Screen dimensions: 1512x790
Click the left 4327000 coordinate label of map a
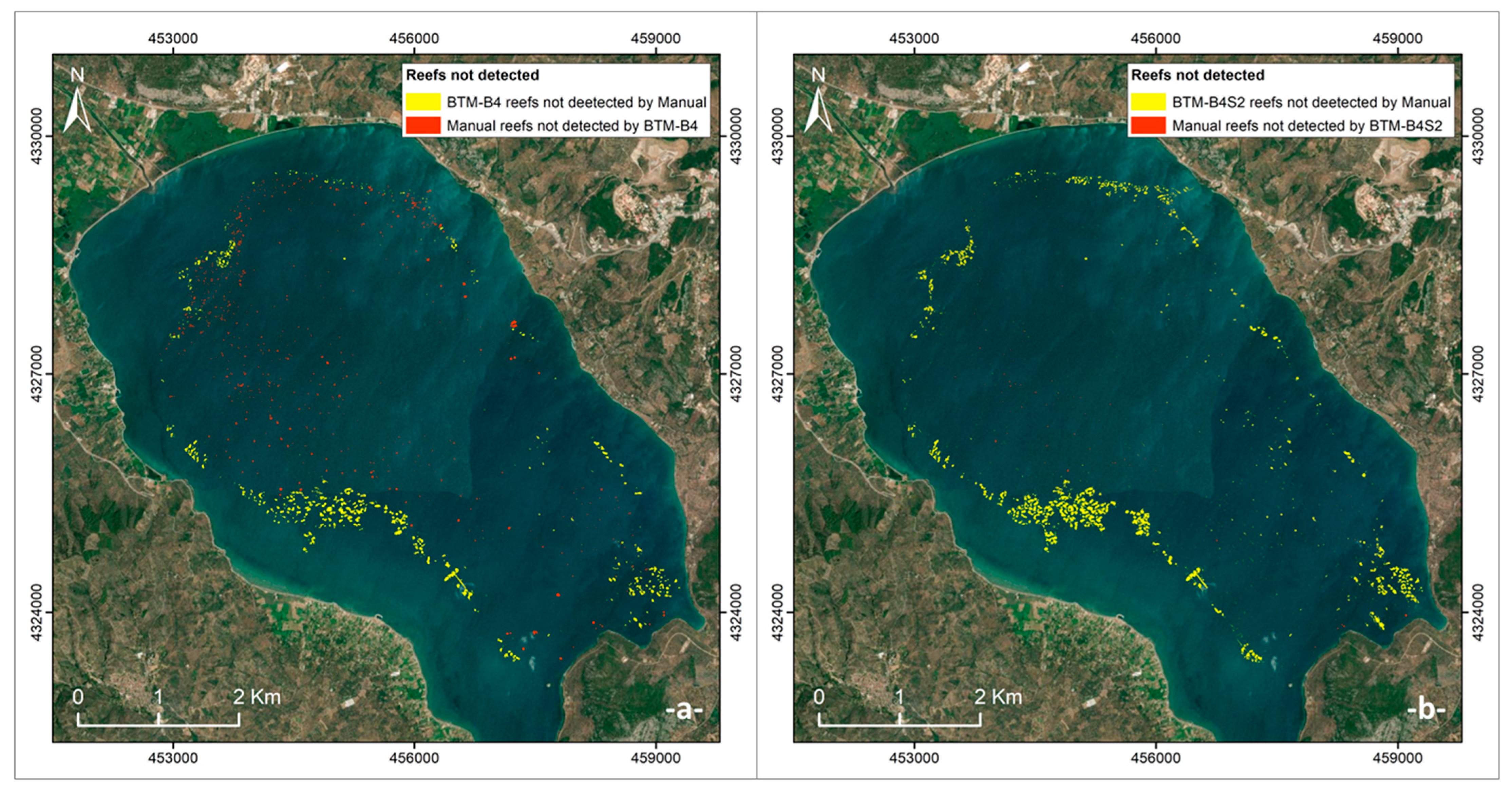tap(36, 374)
